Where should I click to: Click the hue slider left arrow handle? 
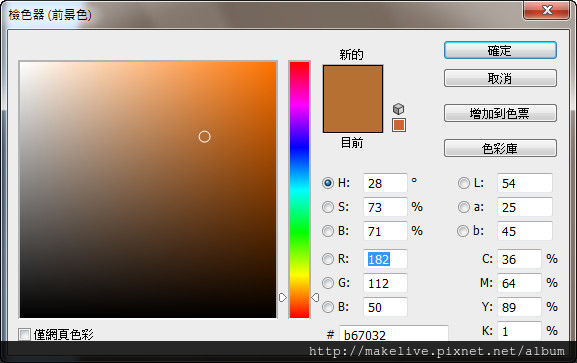click(x=282, y=297)
